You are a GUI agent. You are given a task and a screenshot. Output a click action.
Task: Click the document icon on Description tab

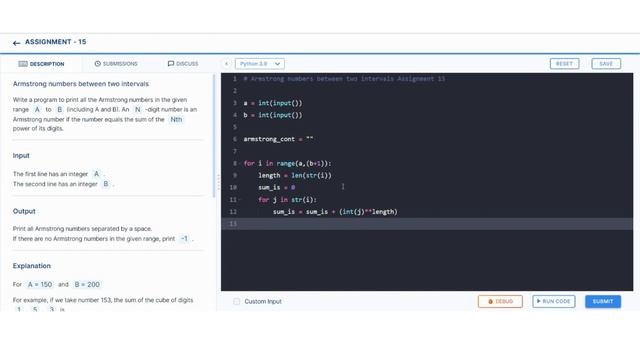pyautogui.click(x=23, y=64)
